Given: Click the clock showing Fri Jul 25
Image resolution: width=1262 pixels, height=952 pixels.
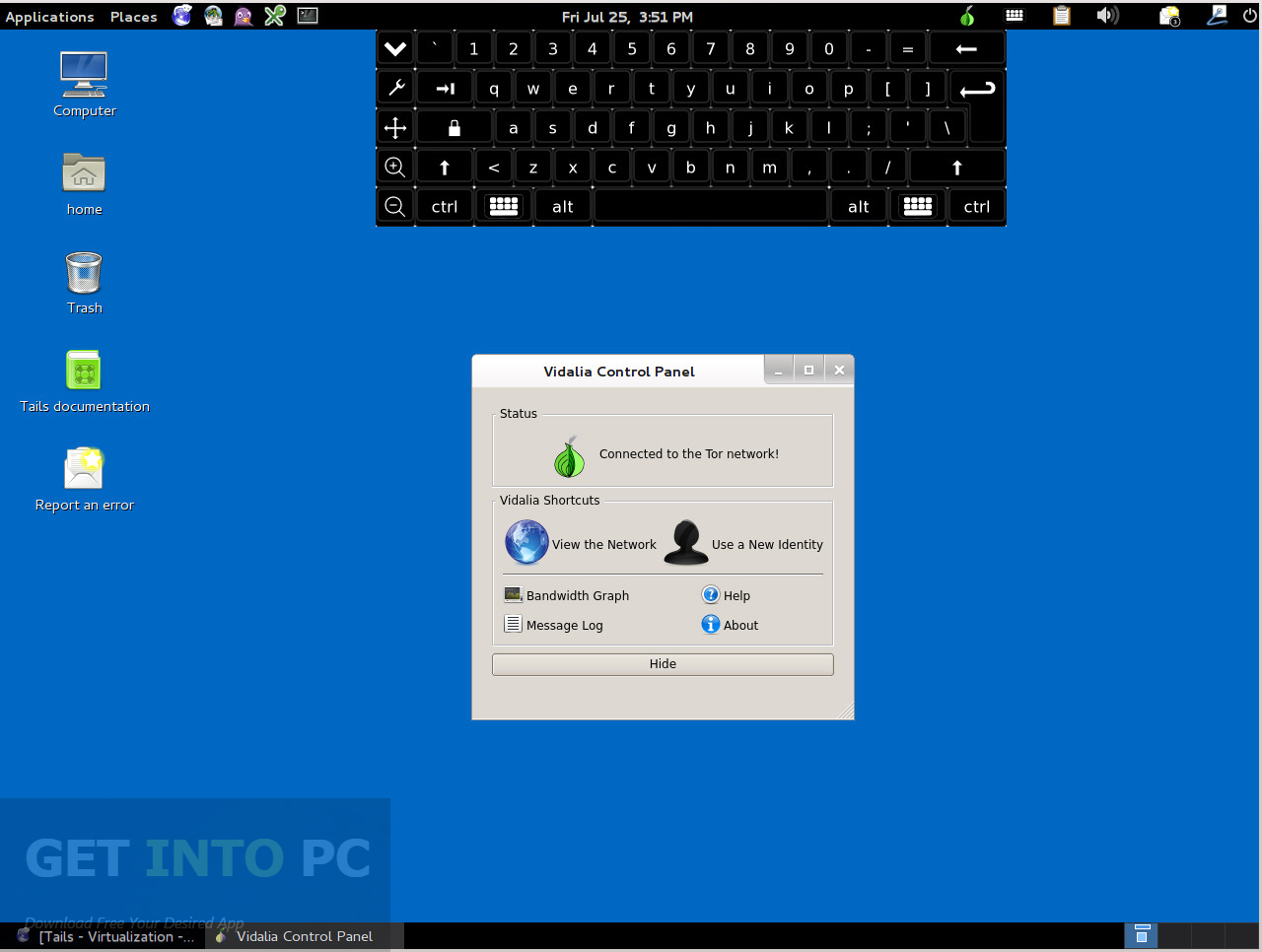Looking at the screenshot, I should 627,17.
